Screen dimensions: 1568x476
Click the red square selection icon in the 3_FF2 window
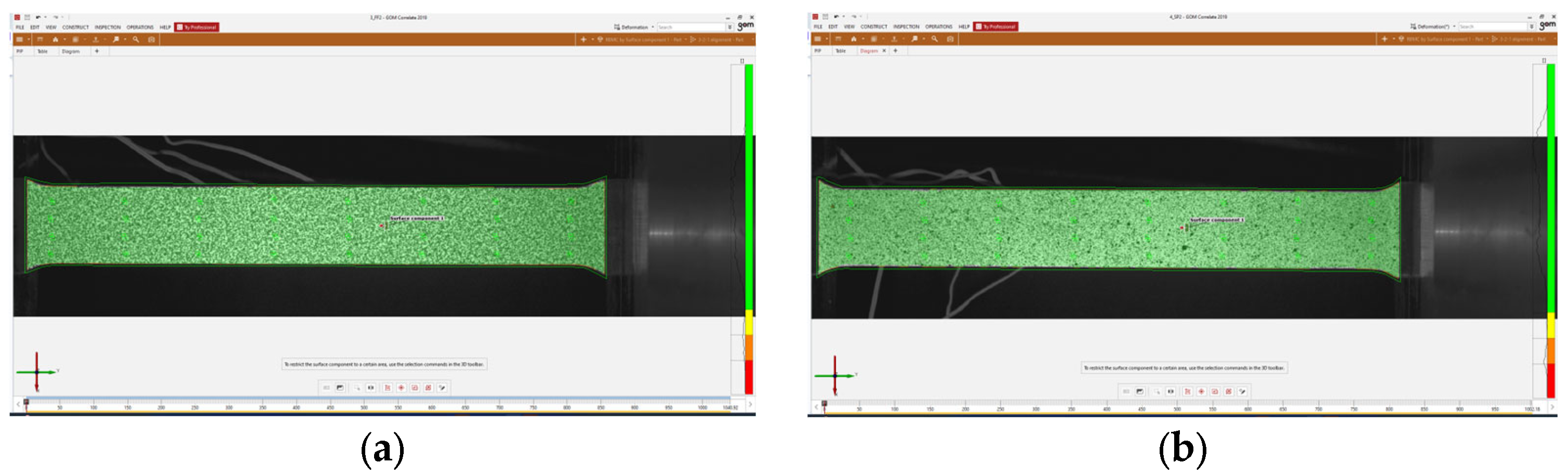tap(415, 388)
